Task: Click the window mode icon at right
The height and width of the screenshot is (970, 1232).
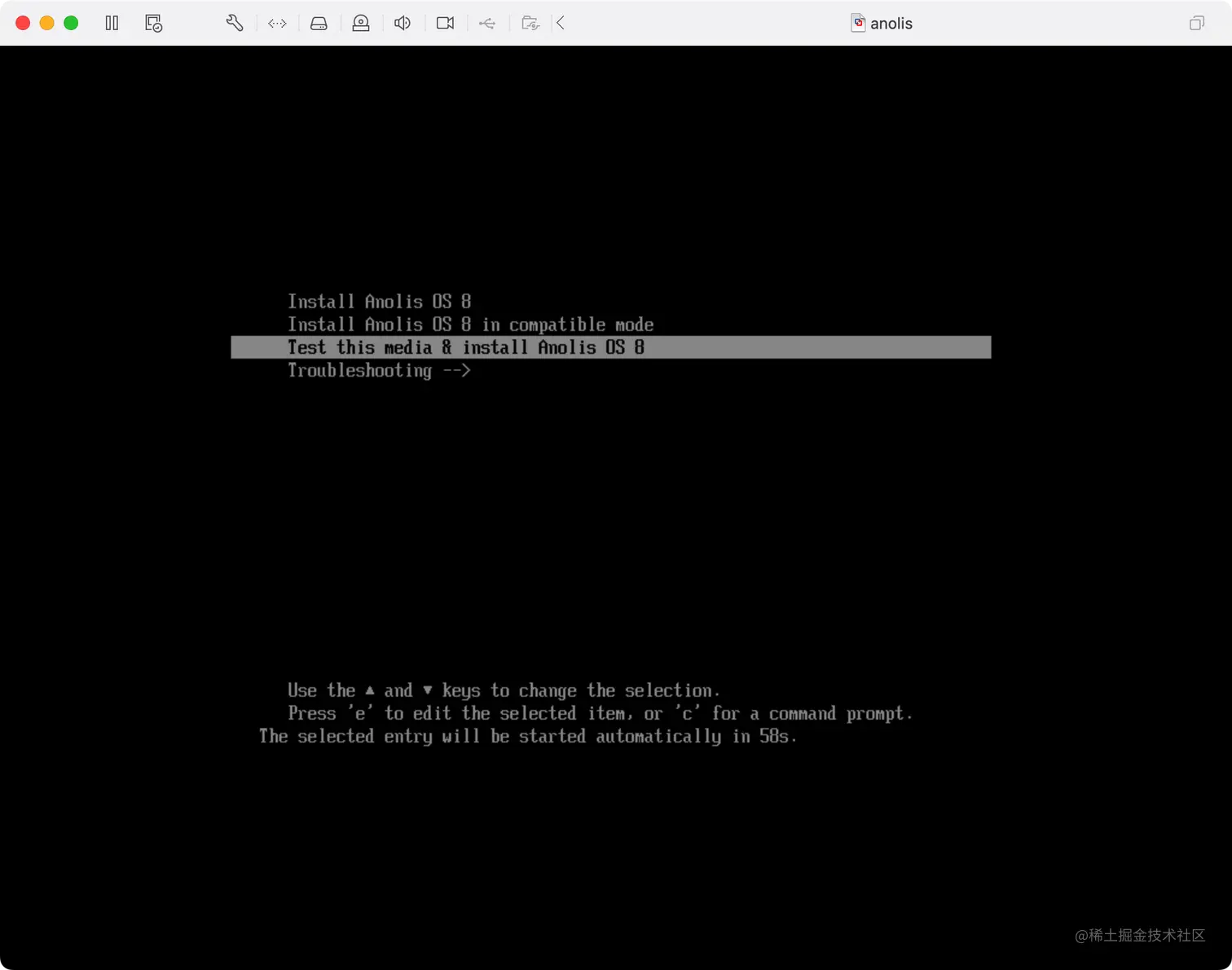Action: click(x=1196, y=23)
